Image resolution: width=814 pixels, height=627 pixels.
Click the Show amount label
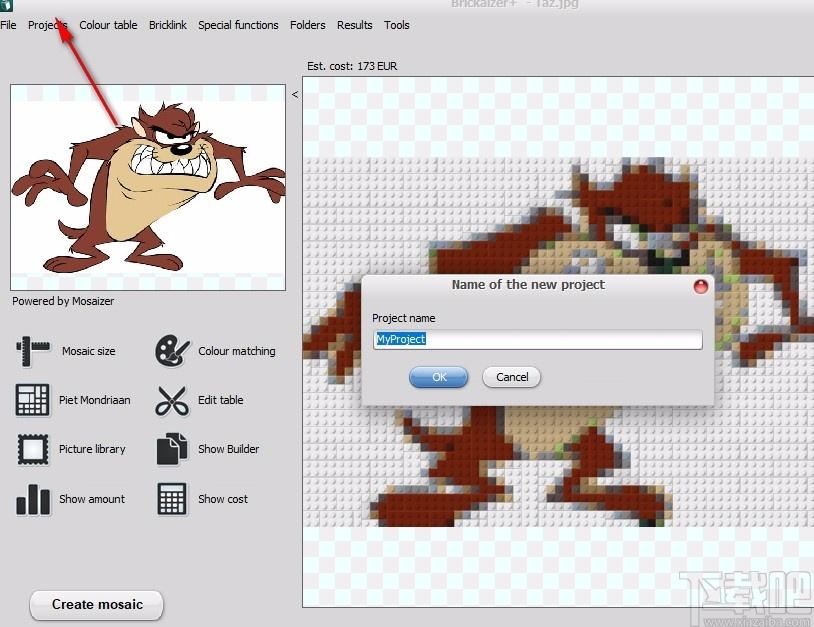pos(92,499)
